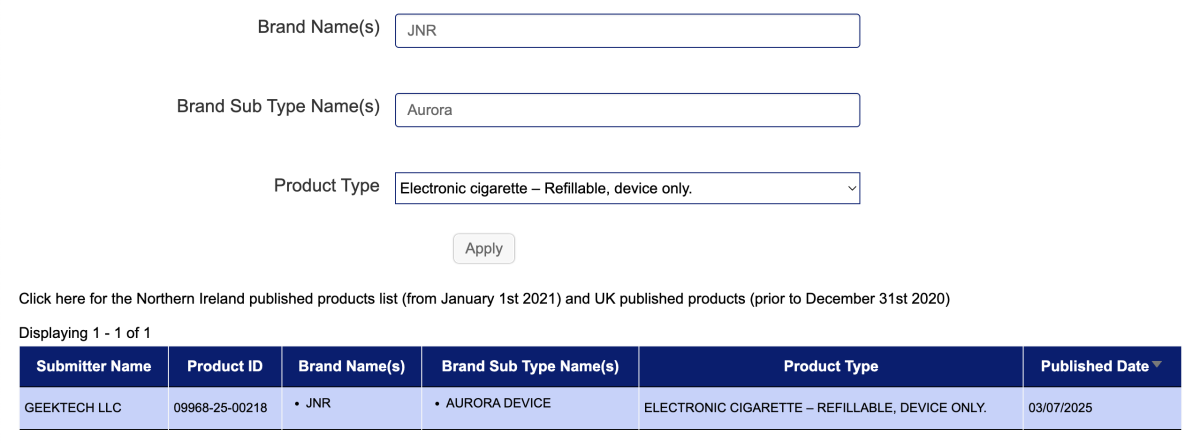Sort by Submitter Name column header

(94, 367)
